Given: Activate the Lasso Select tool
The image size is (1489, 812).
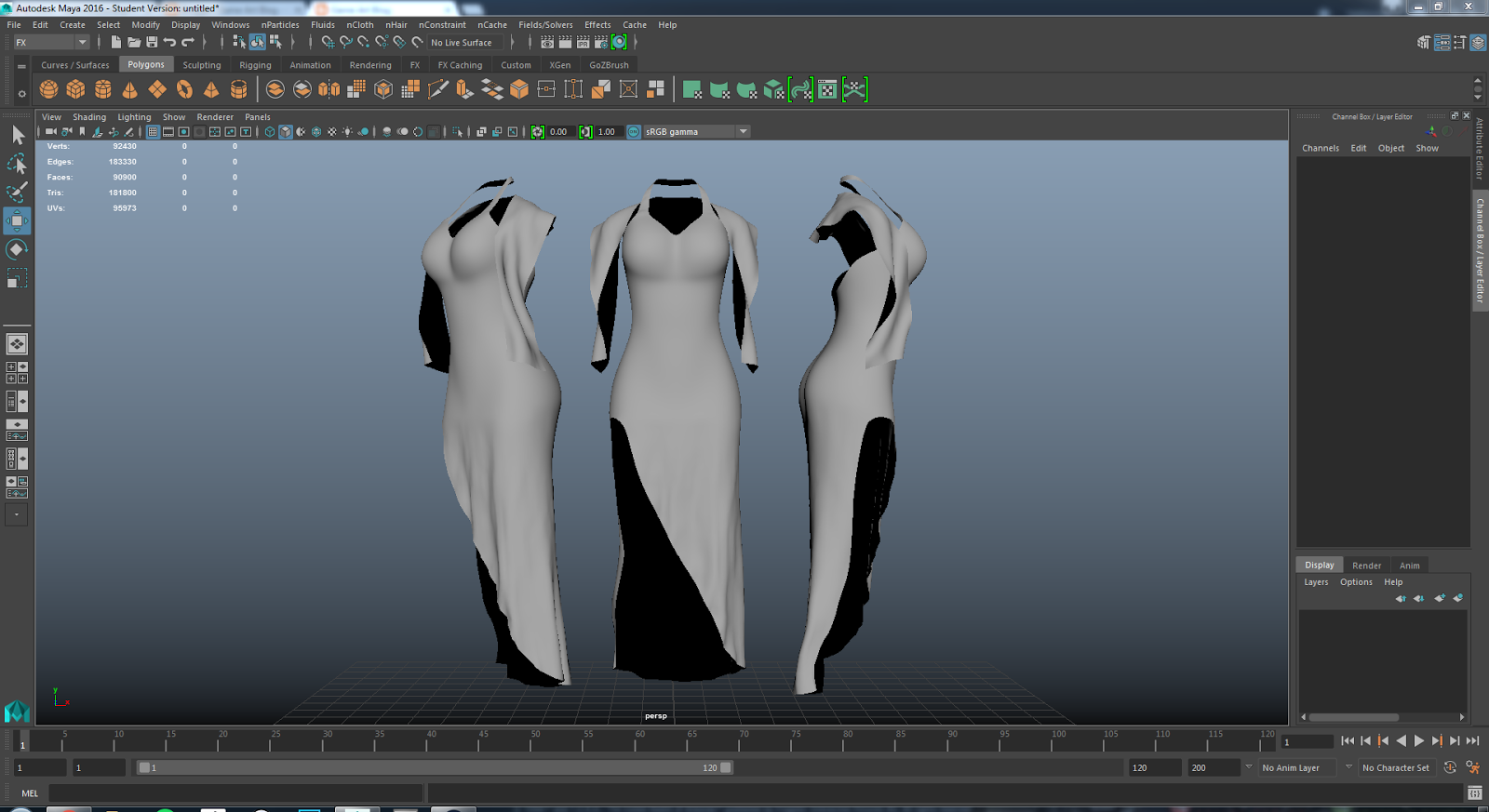Looking at the screenshot, I should (17, 165).
